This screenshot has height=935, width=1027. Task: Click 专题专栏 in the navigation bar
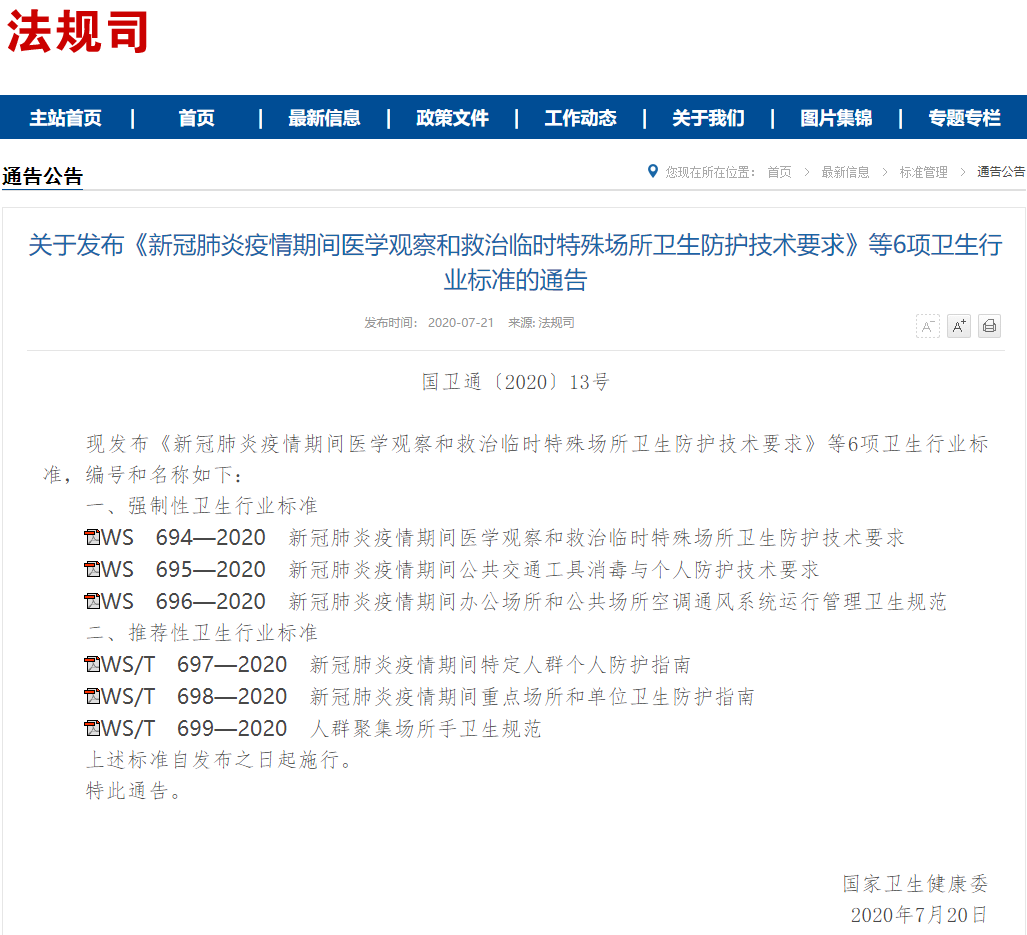964,118
